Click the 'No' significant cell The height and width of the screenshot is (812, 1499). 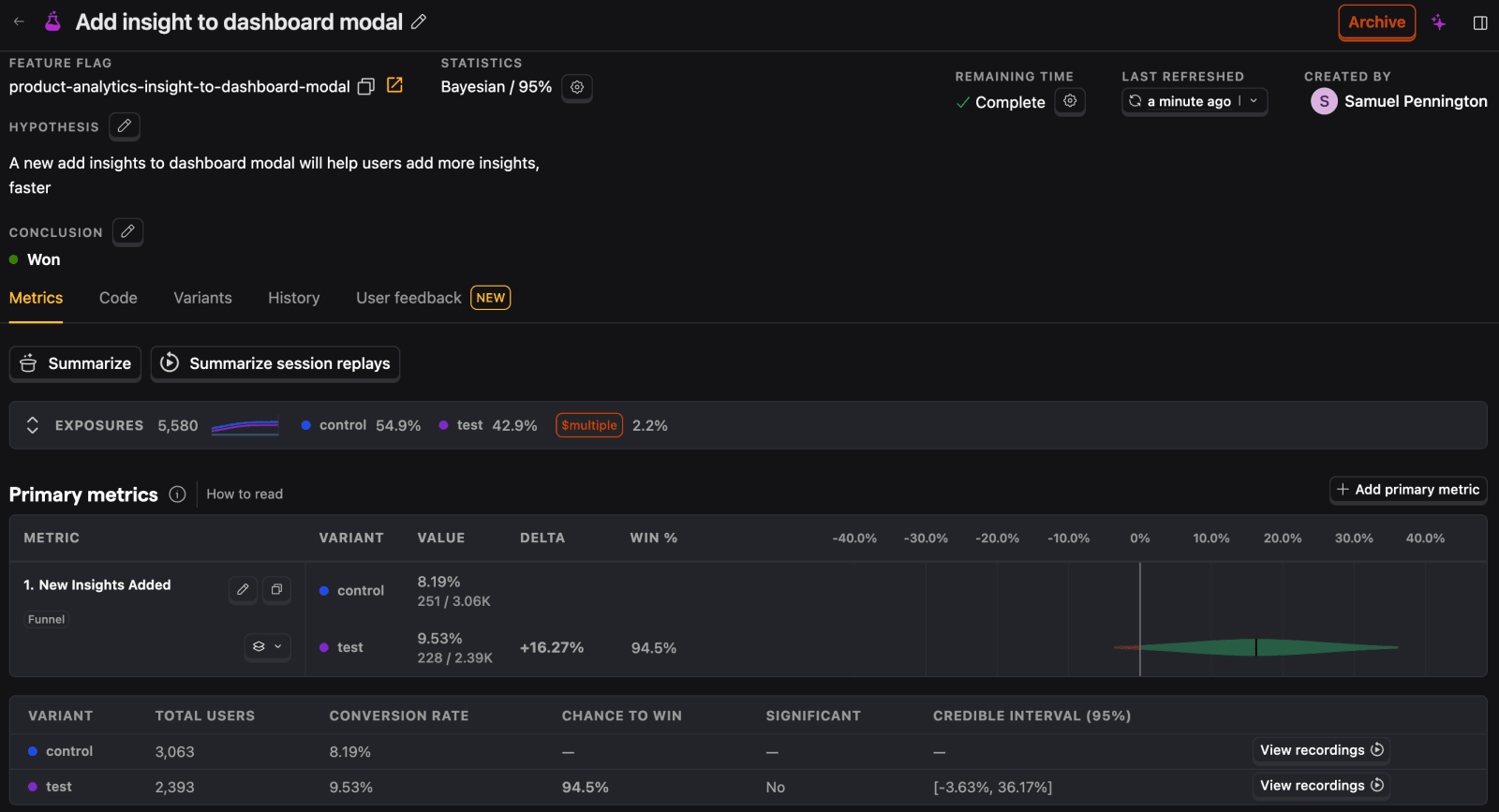pyautogui.click(x=776, y=787)
